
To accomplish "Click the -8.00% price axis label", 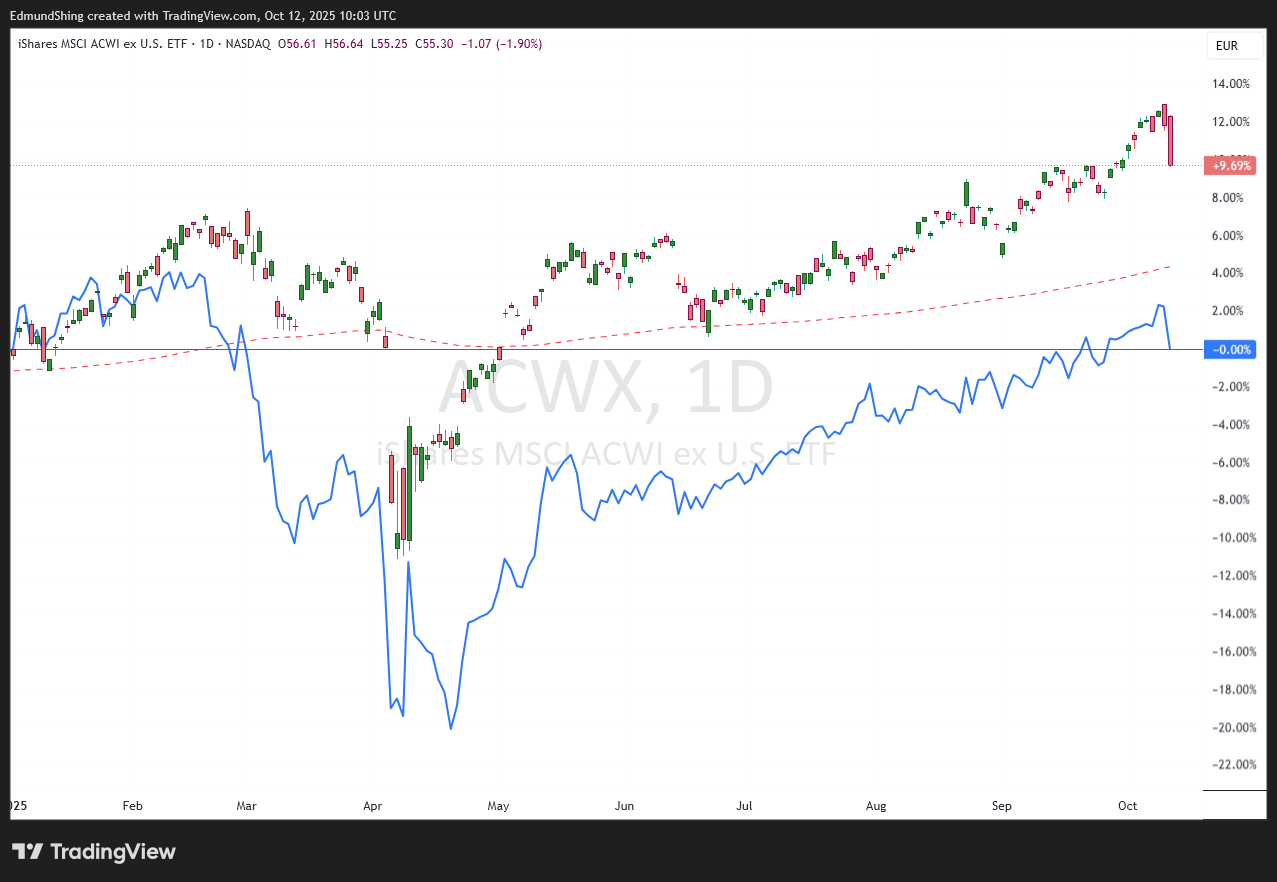I will click(x=1230, y=500).
